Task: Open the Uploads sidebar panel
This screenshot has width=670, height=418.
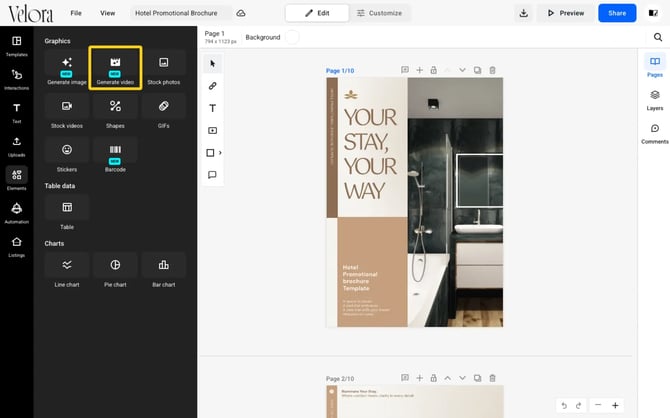Action: (17, 146)
